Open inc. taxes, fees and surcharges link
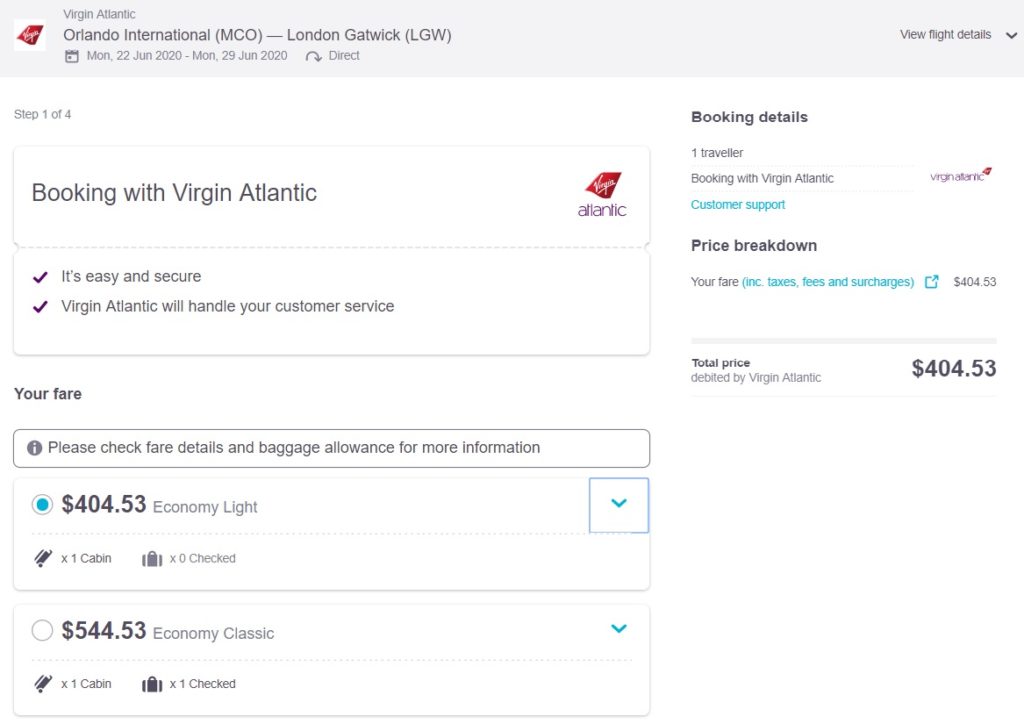Screen dimensions: 1024x724 pos(828,282)
